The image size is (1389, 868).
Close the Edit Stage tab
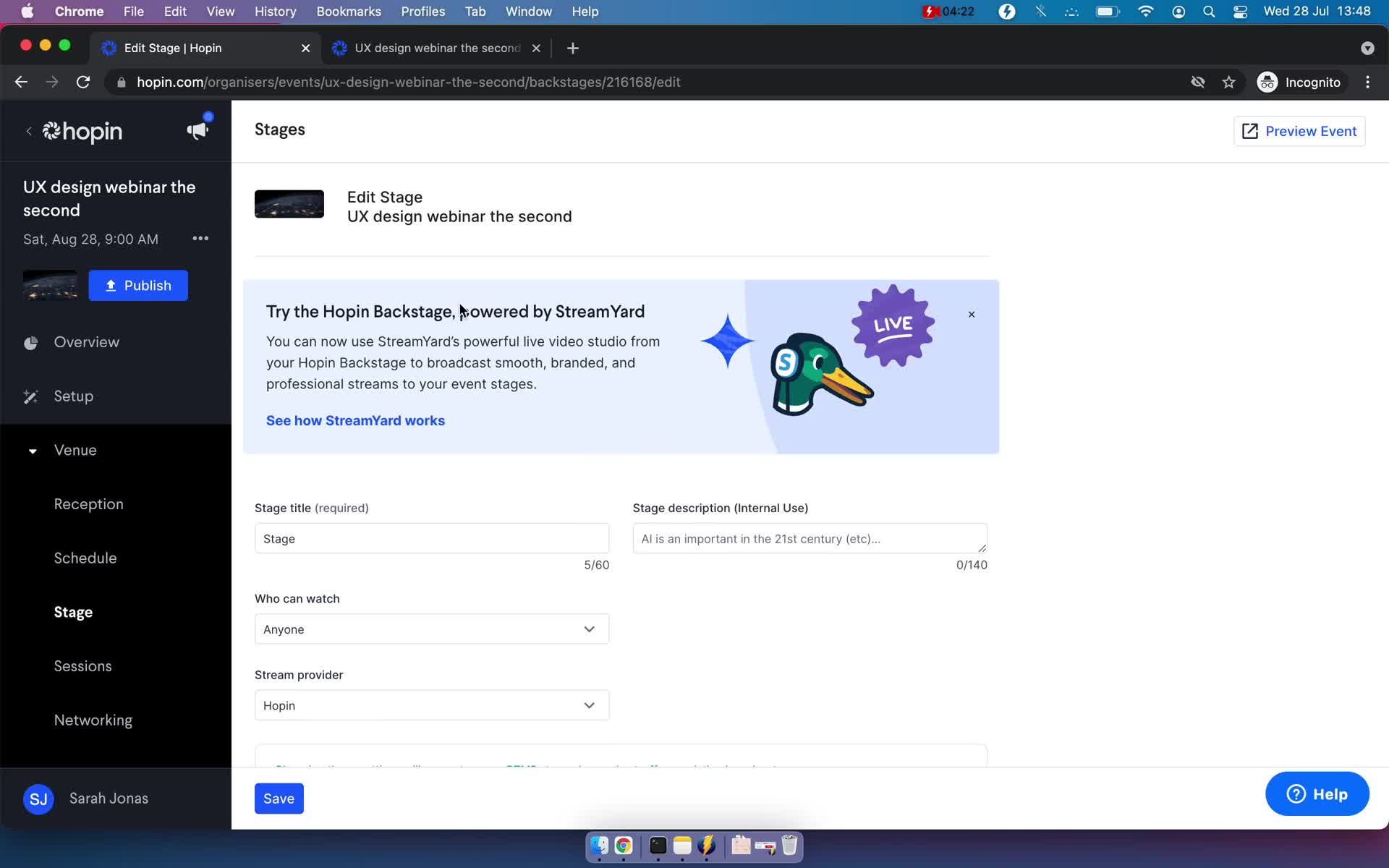point(305,48)
